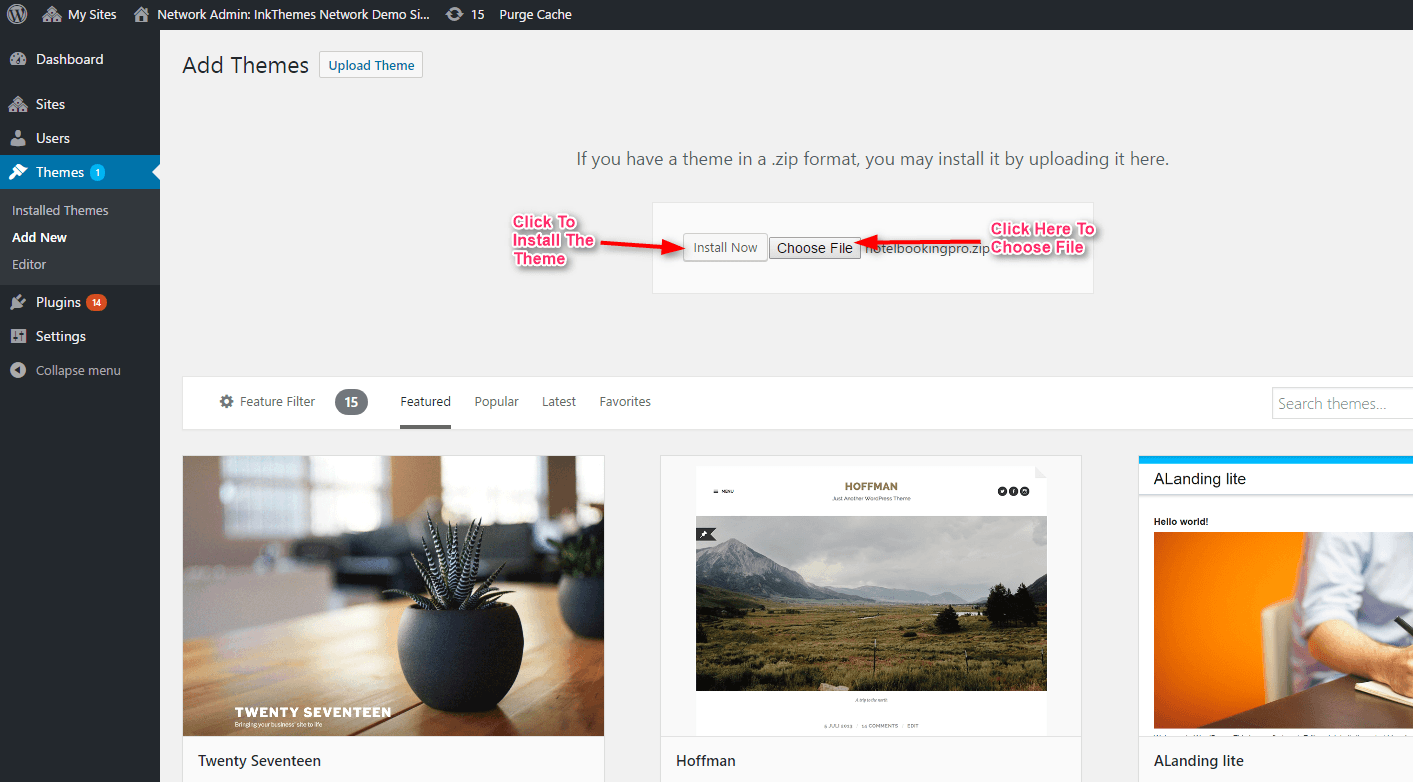Switch to Popular tab

496,402
